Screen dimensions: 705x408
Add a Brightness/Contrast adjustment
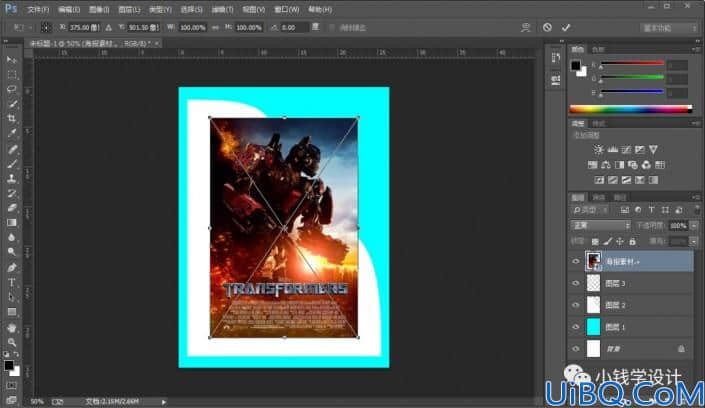tap(598, 149)
